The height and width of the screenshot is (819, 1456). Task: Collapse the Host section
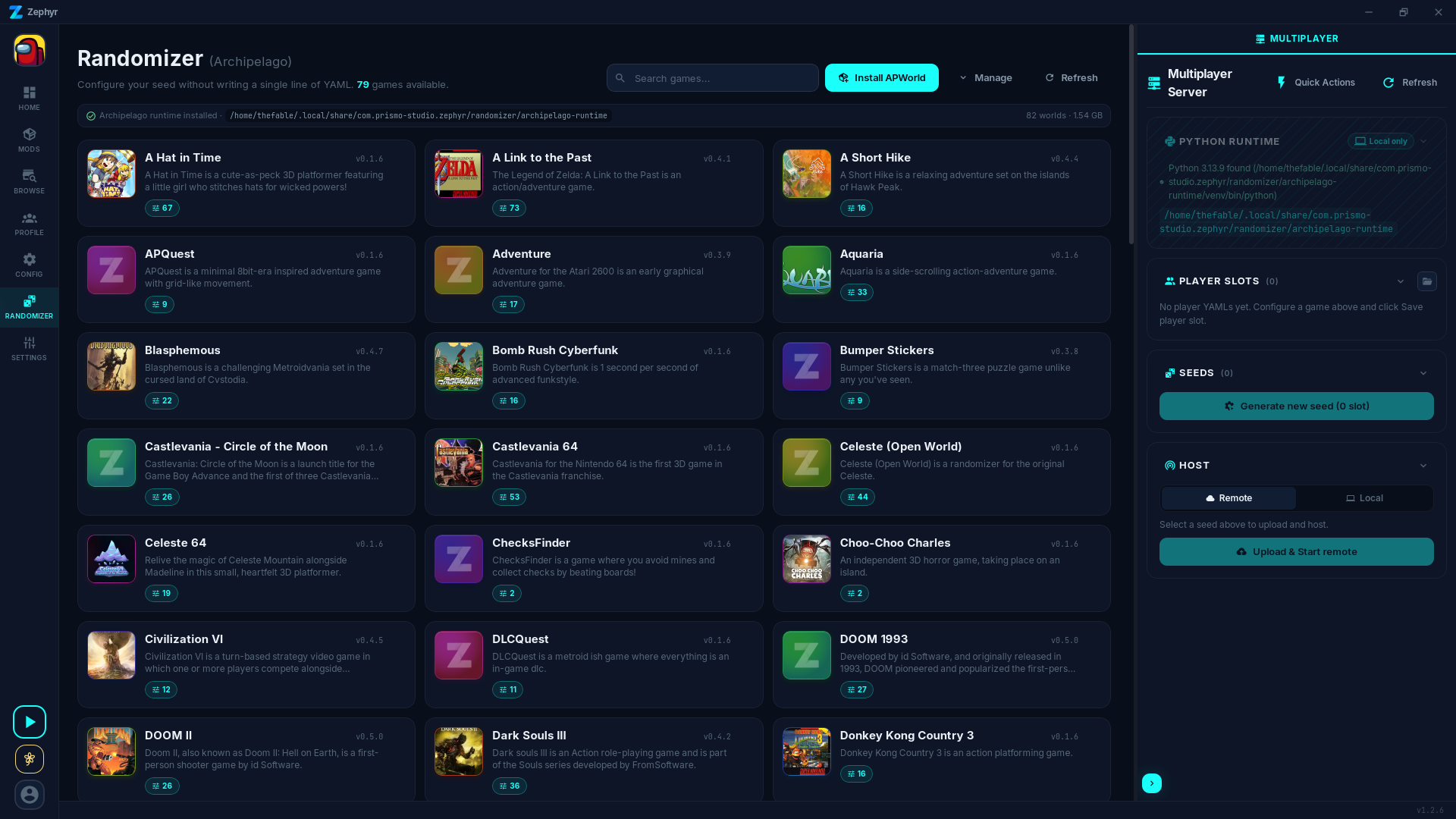tap(1423, 466)
